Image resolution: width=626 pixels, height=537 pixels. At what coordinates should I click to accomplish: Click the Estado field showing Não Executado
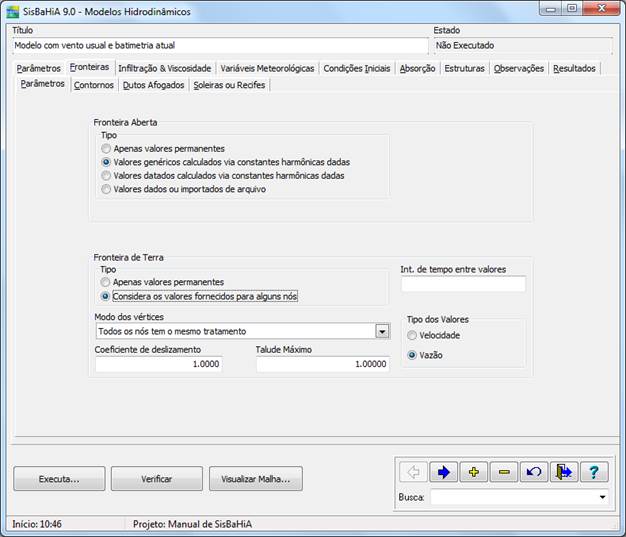click(x=523, y=46)
